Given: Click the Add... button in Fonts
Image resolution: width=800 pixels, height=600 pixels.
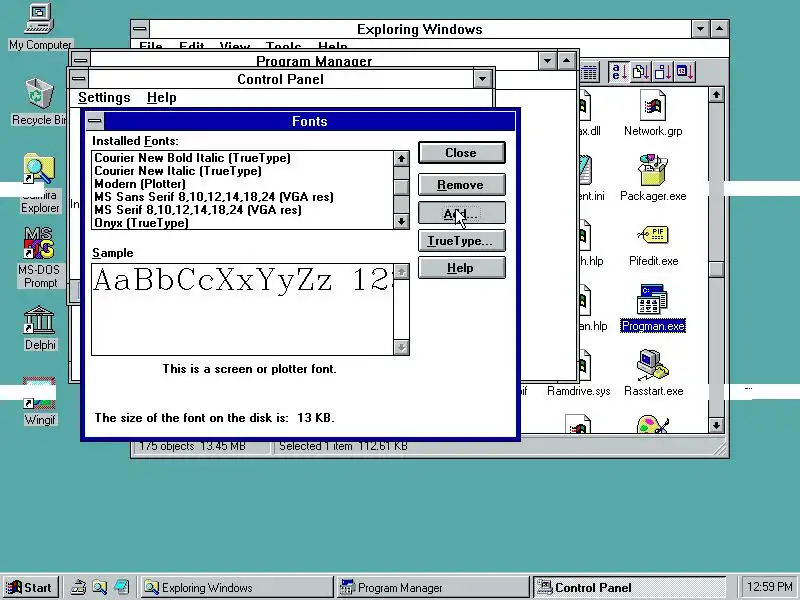Looking at the screenshot, I should pos(462,213).
